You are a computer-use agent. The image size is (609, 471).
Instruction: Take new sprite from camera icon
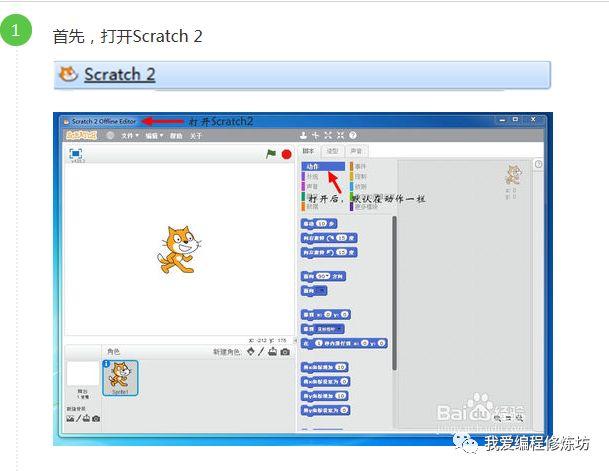coord(285,352)
